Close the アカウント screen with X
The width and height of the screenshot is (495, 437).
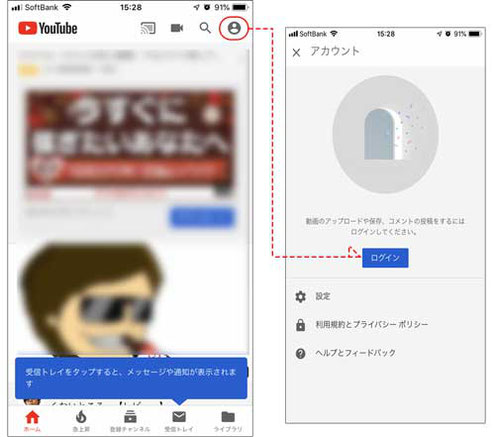tap(296, 52)
